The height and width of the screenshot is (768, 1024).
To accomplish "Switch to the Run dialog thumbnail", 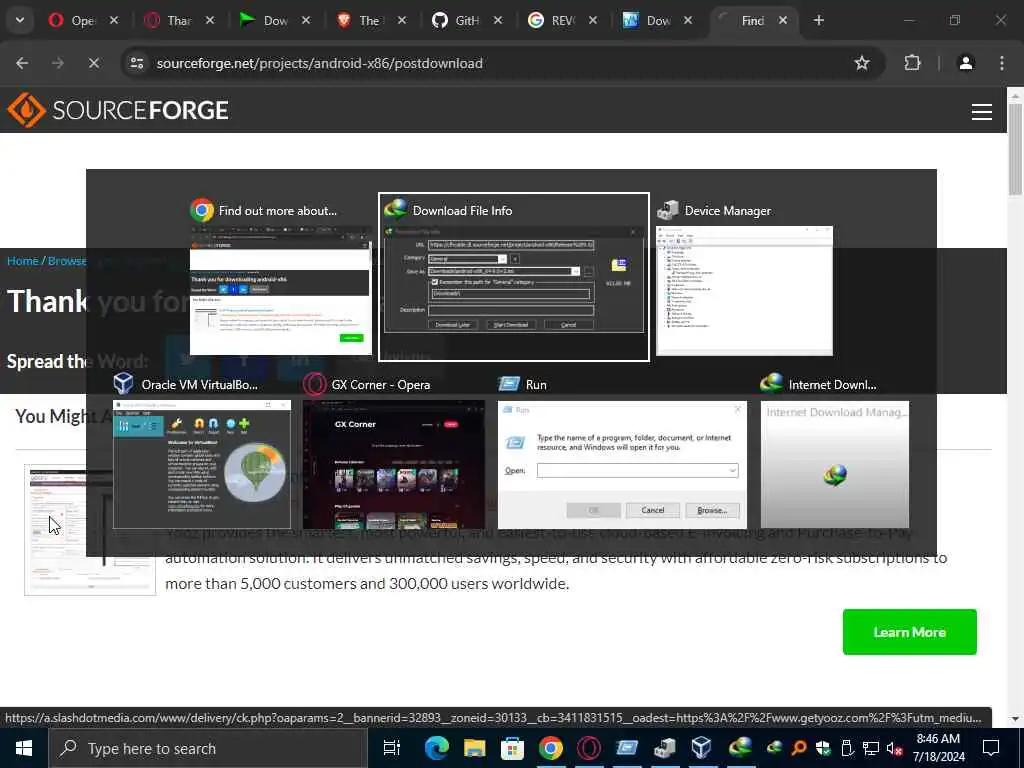I will [622, 451].
